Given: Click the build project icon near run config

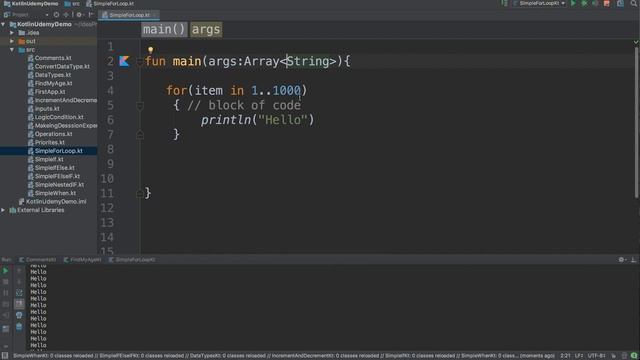Looking at the screenshot, I should click(x=504, y=3).
